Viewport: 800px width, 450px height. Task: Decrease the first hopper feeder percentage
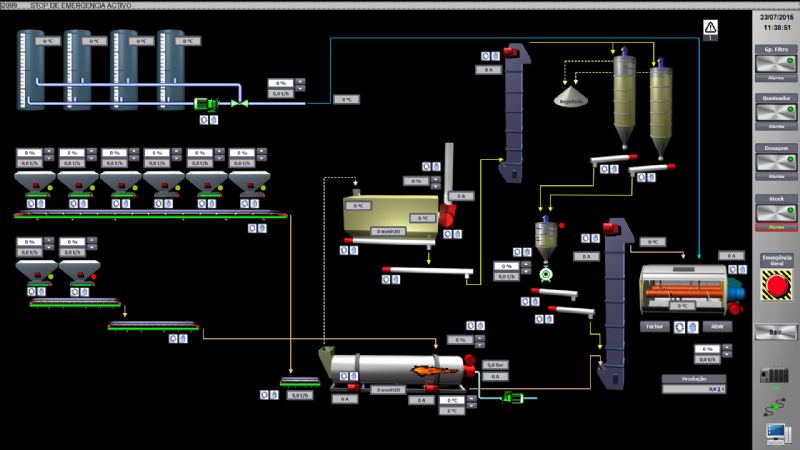(x=49, y=158)
